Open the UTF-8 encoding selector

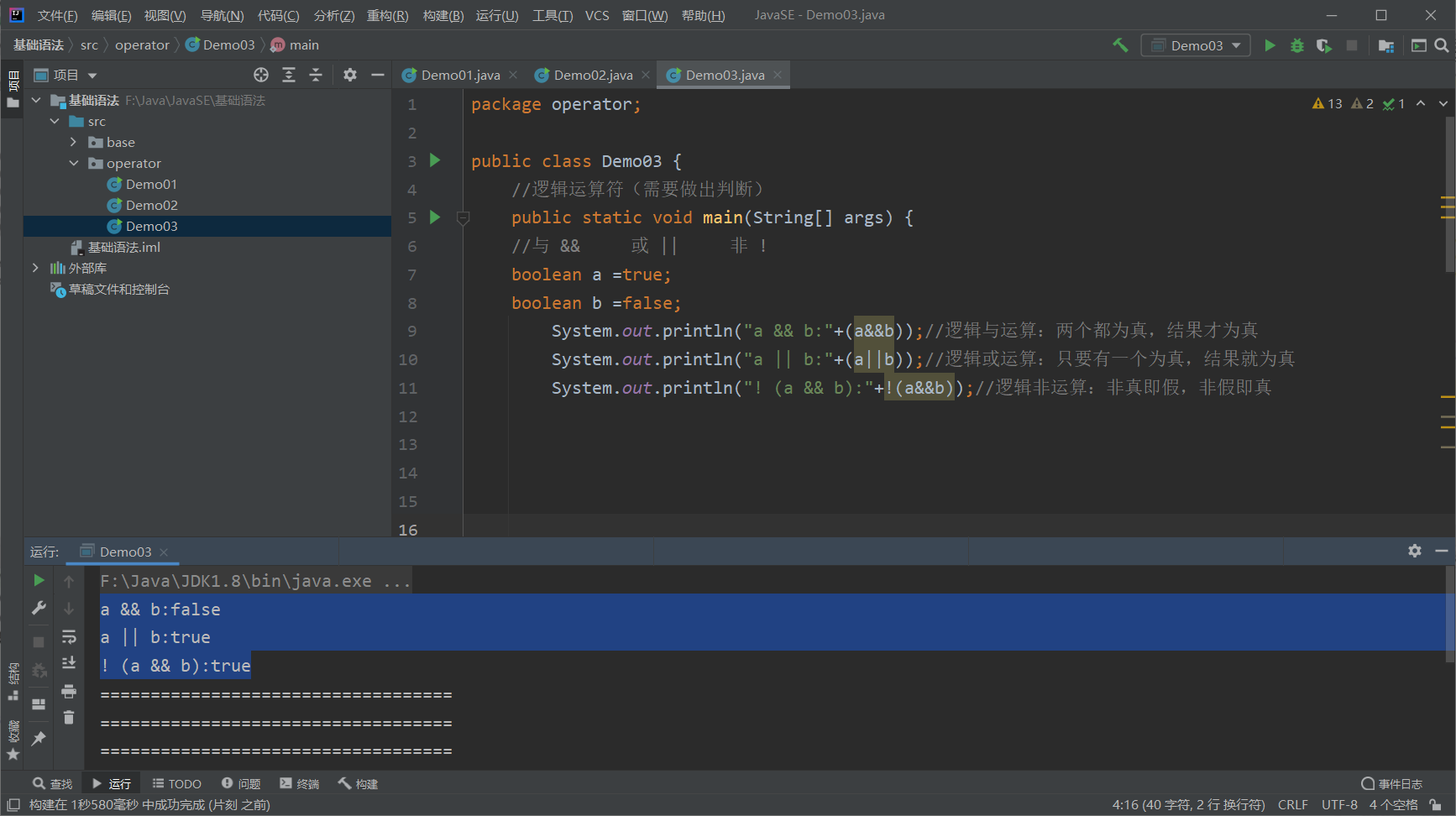pyautogui.click(x=1339, y=805)
